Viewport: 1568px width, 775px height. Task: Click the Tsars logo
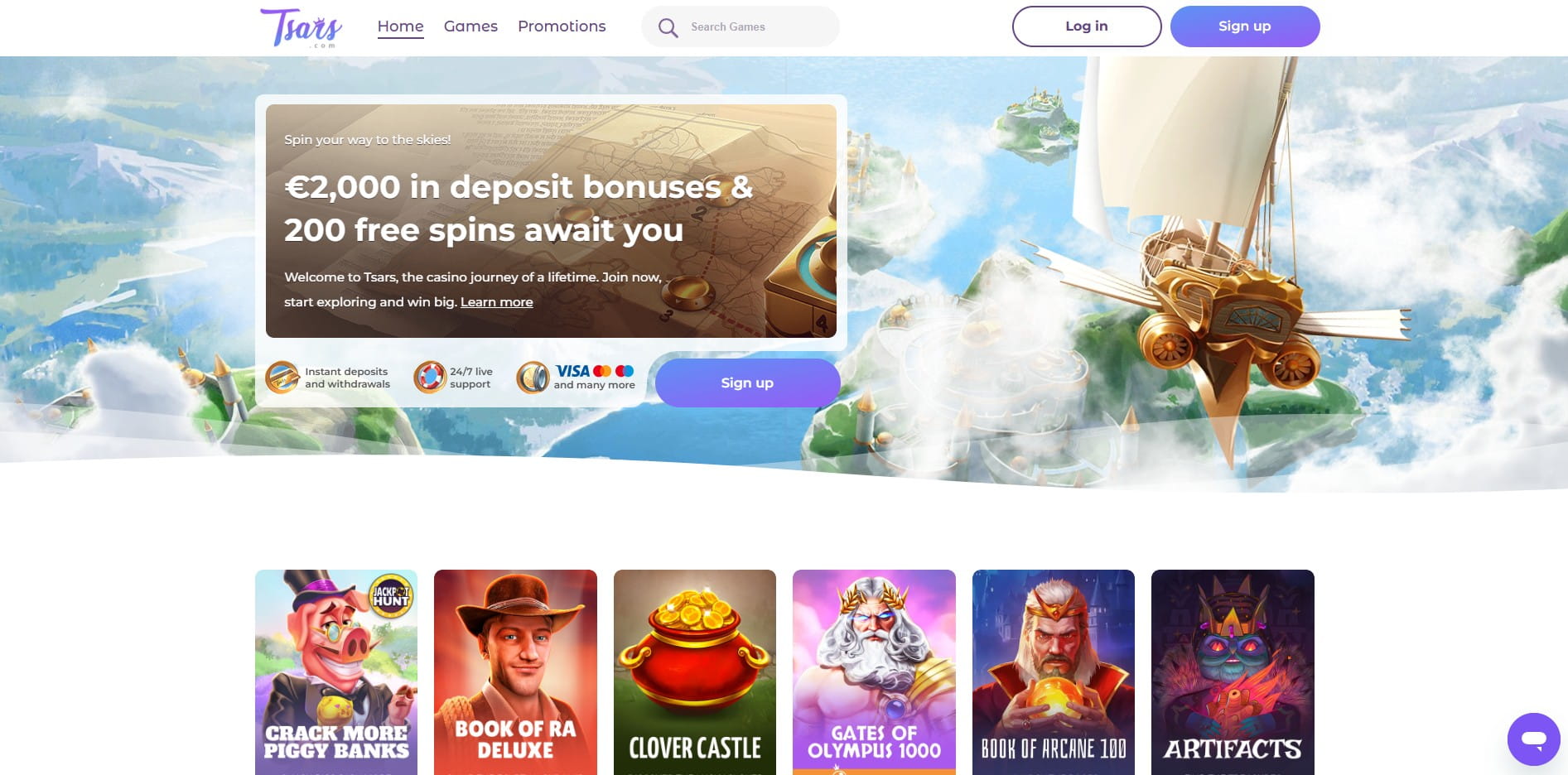click(301, 27)
